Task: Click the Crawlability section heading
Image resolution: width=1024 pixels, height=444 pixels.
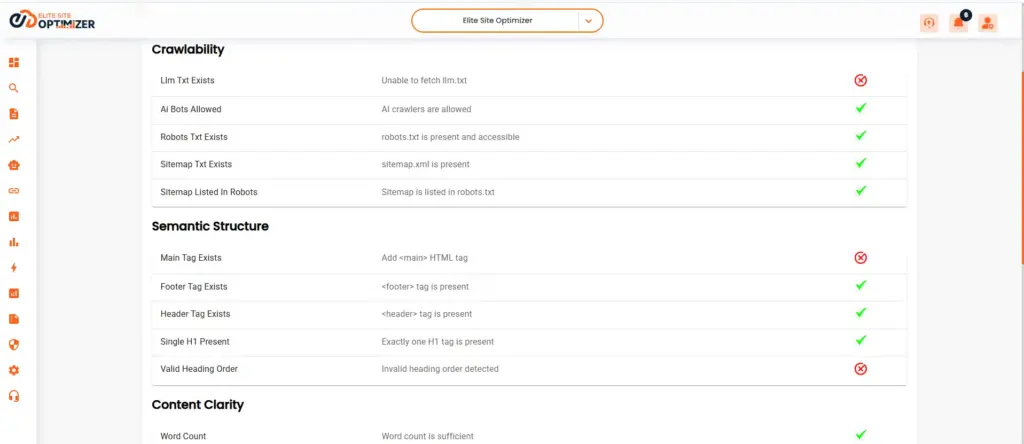Action: tap(188, 50)
